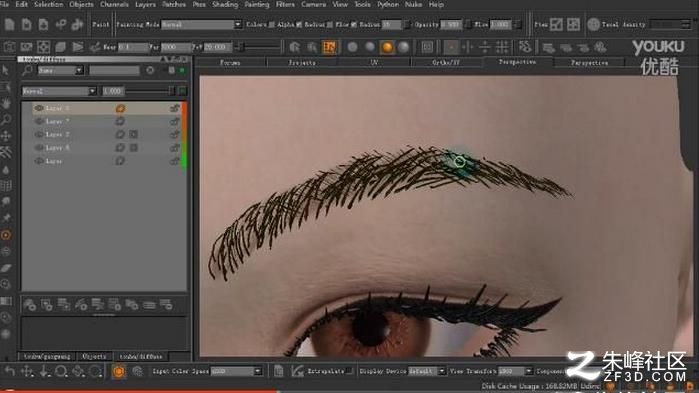Click the Radius value spinner arrows
The width and height of the screenshot is (699, 393).
point(406,25)
